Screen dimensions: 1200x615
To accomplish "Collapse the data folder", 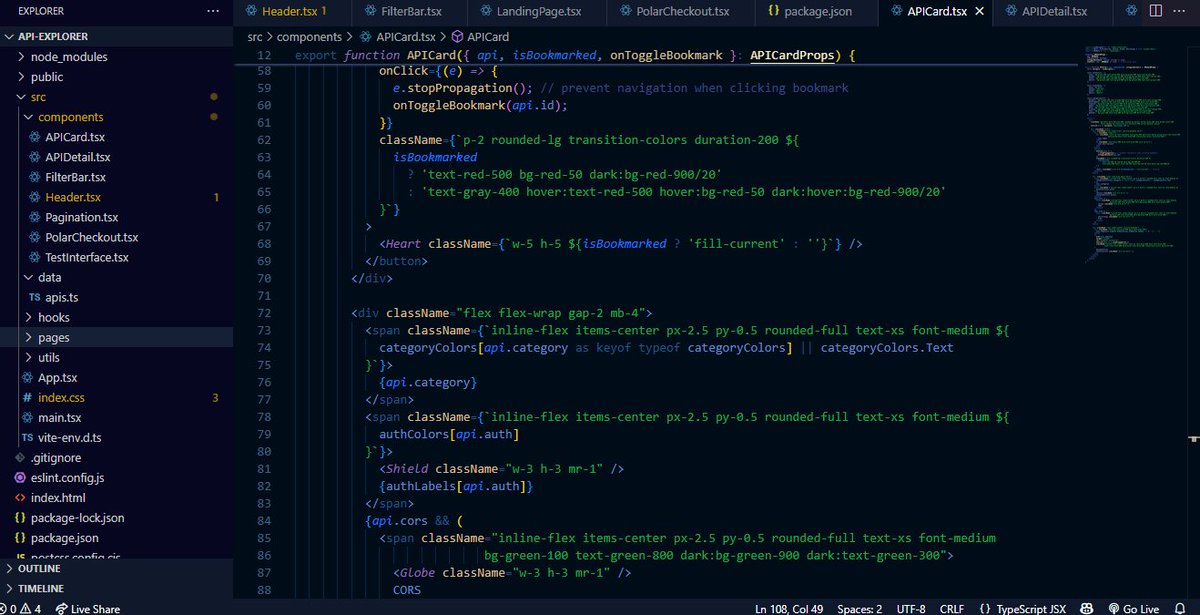I will tap(49, 277).
